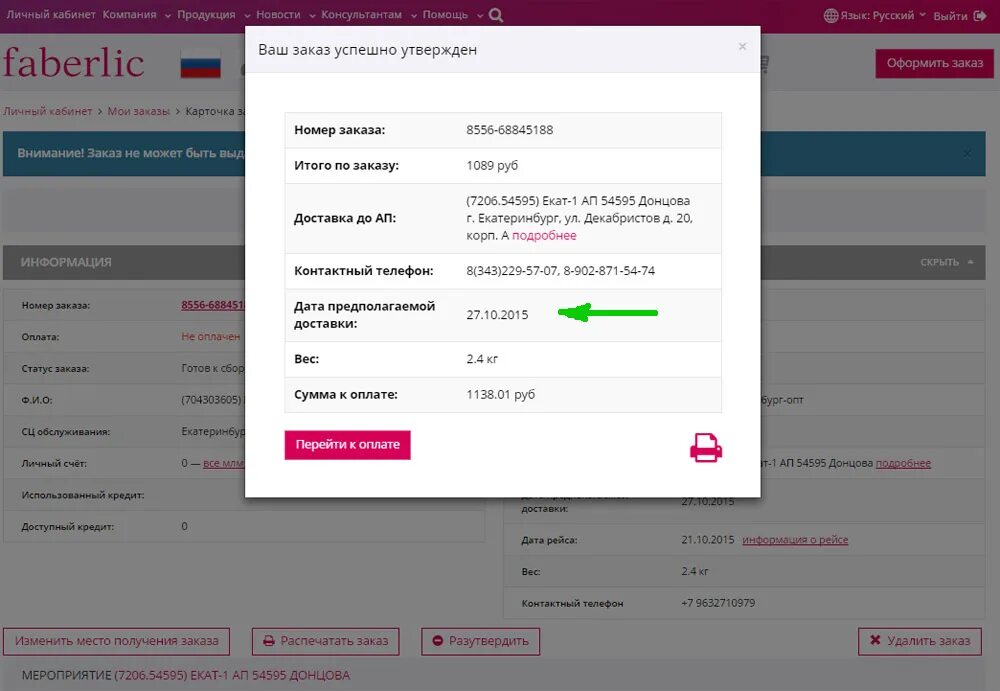Click the logout arrow icon
1000x691 pixels.
[979, 16]
